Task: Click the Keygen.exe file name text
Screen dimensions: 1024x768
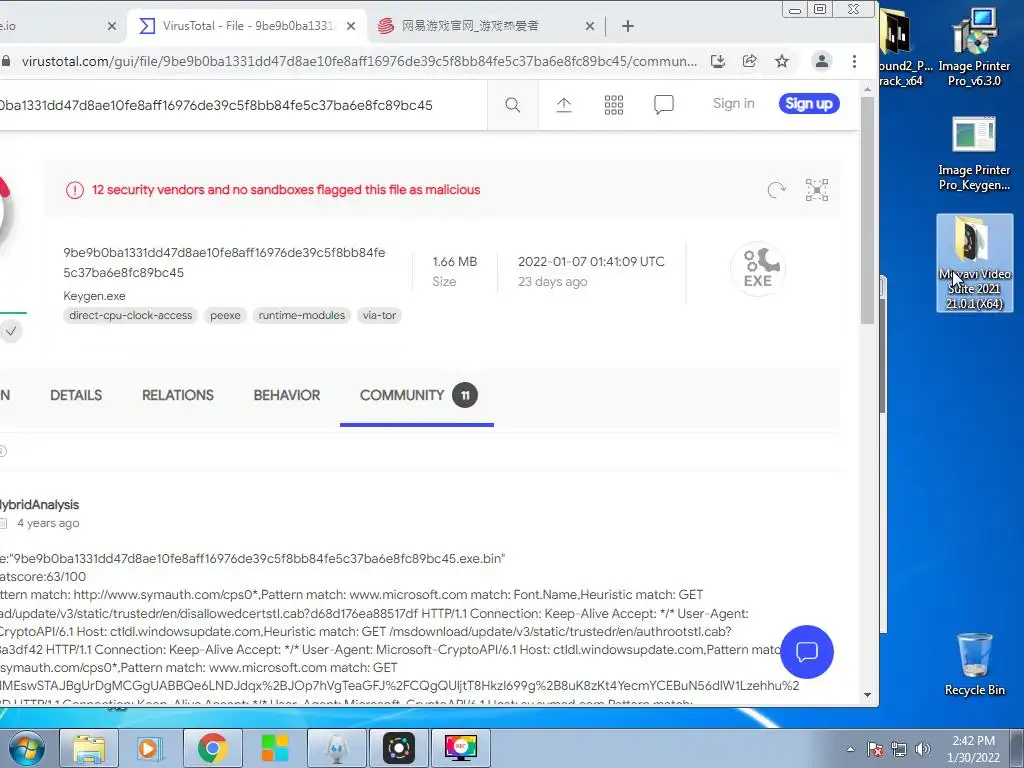Action: pyautogui.click(x=94, y=296)
